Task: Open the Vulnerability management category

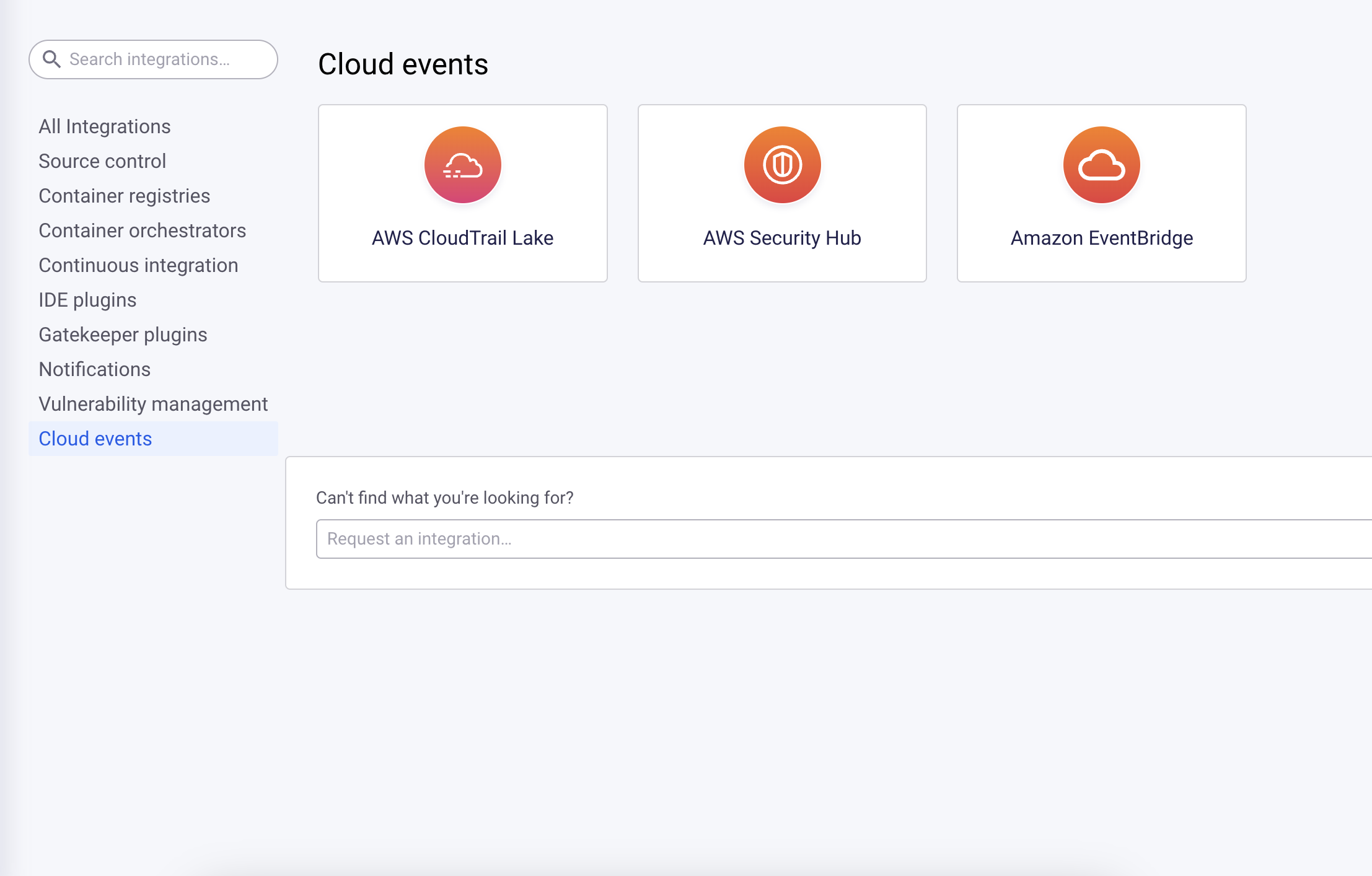Action: pos(153,403)
